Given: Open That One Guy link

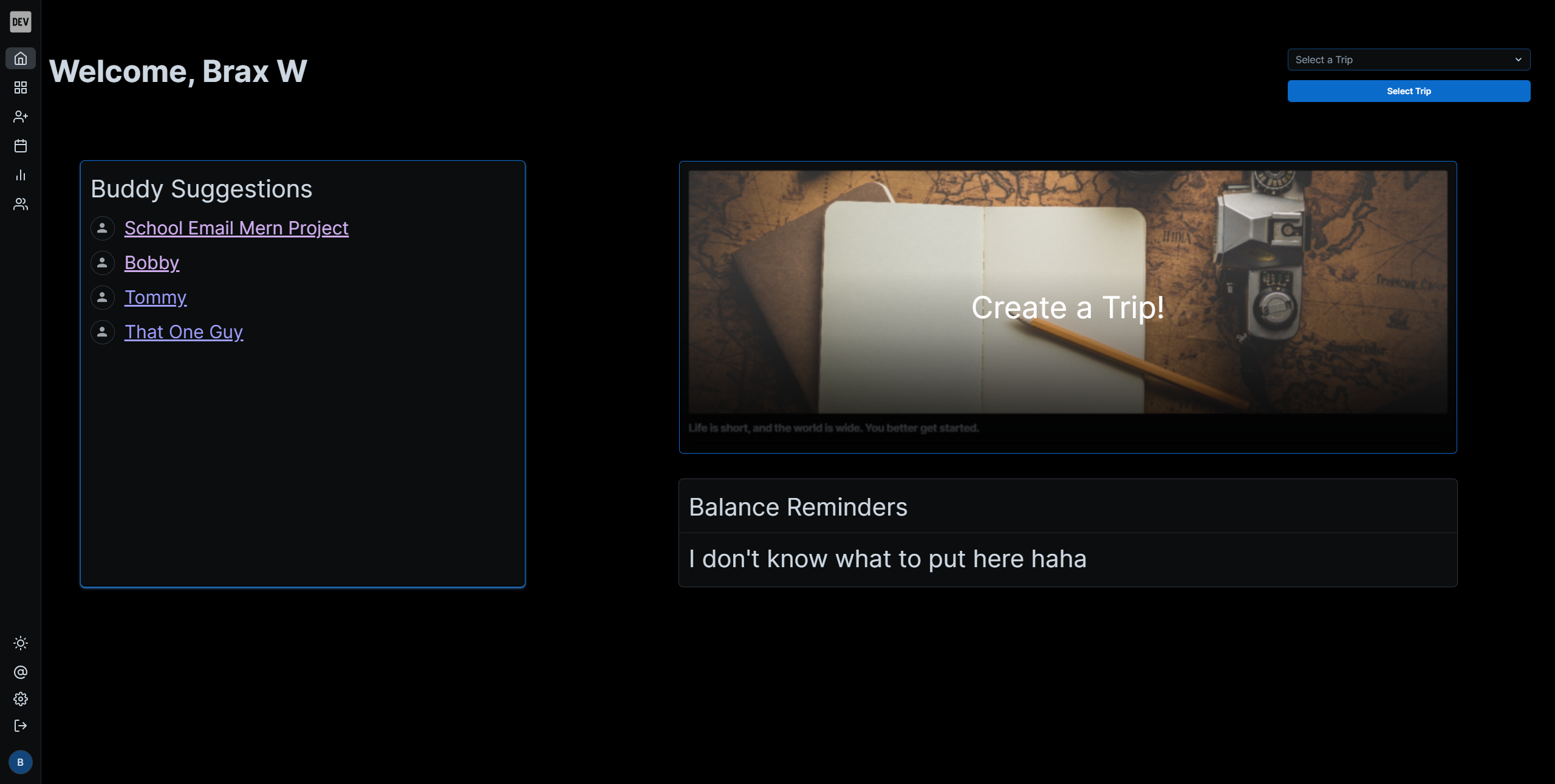Looking at the screenshot, I should tap(184, 332).
